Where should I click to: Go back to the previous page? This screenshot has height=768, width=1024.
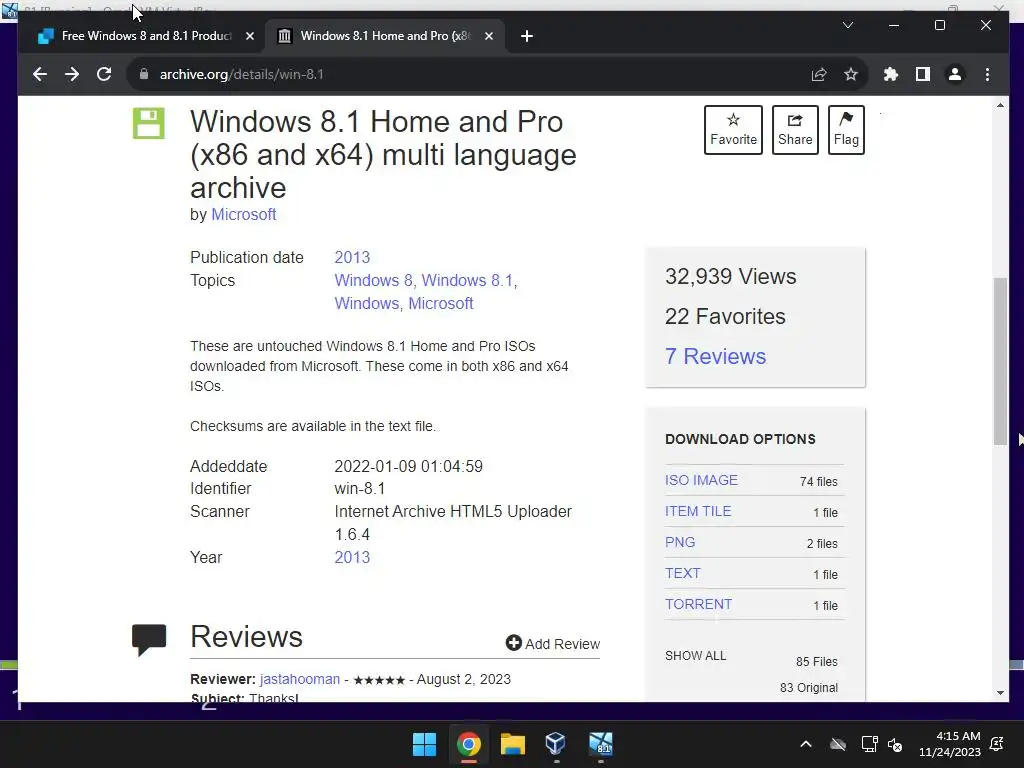40,74
